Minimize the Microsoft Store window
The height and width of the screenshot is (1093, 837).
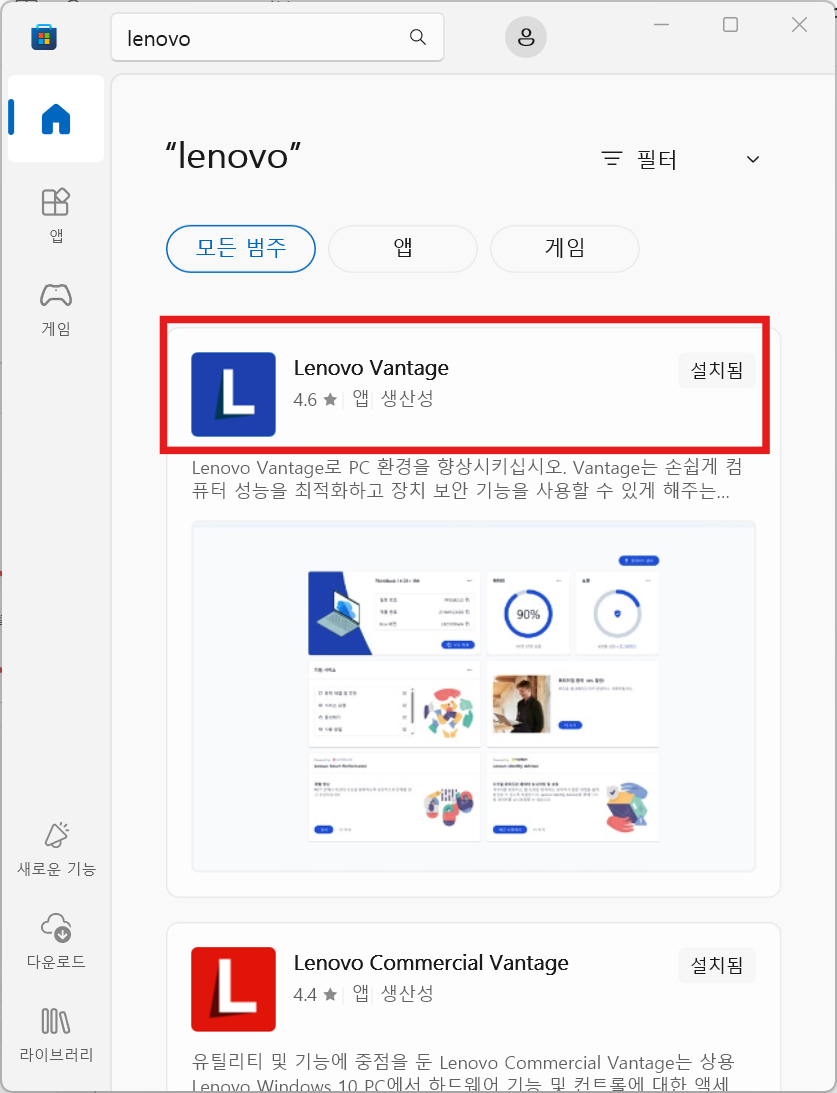point(661,25)
